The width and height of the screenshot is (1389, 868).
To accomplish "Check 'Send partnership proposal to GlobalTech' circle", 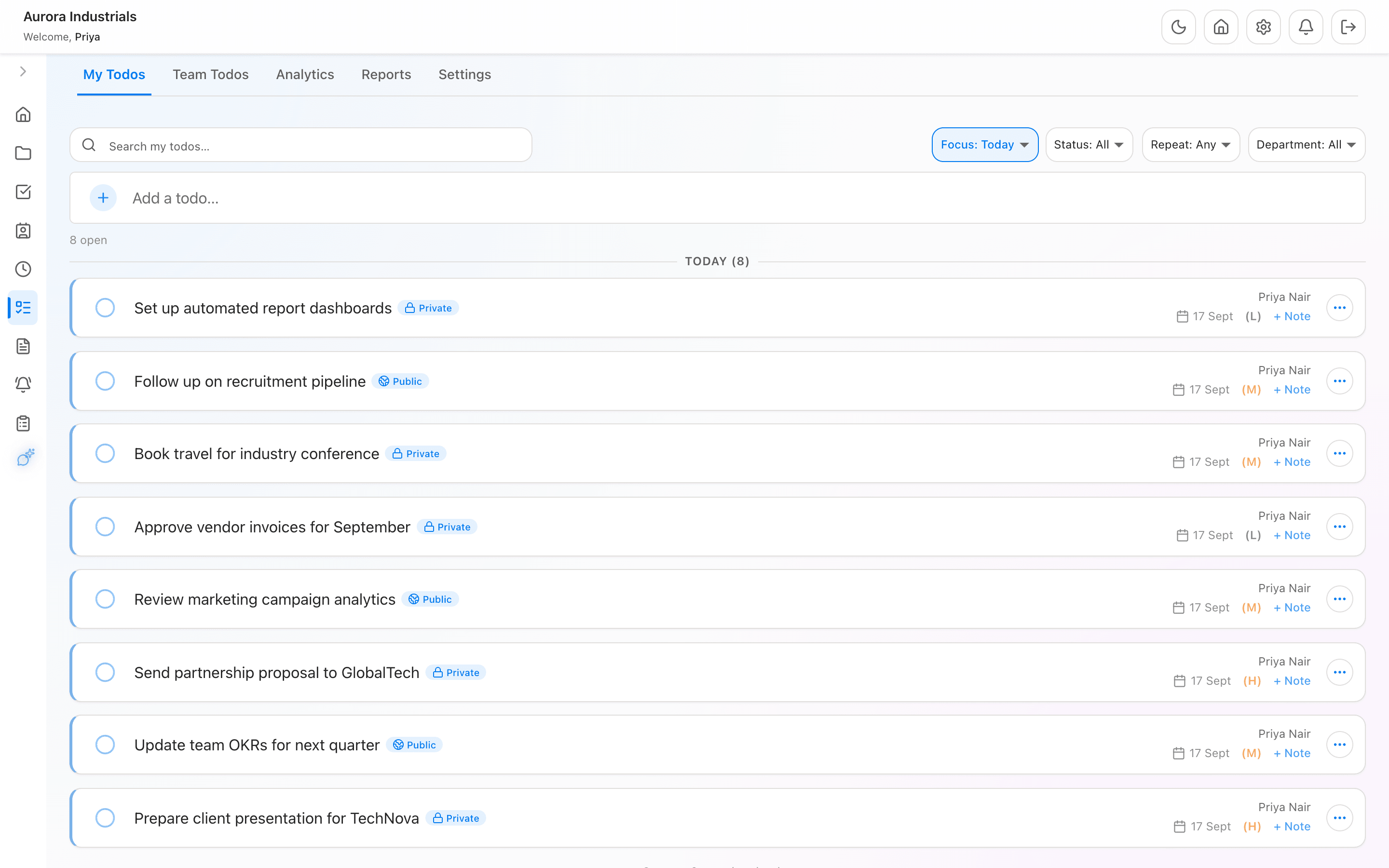I will point(105,672).
